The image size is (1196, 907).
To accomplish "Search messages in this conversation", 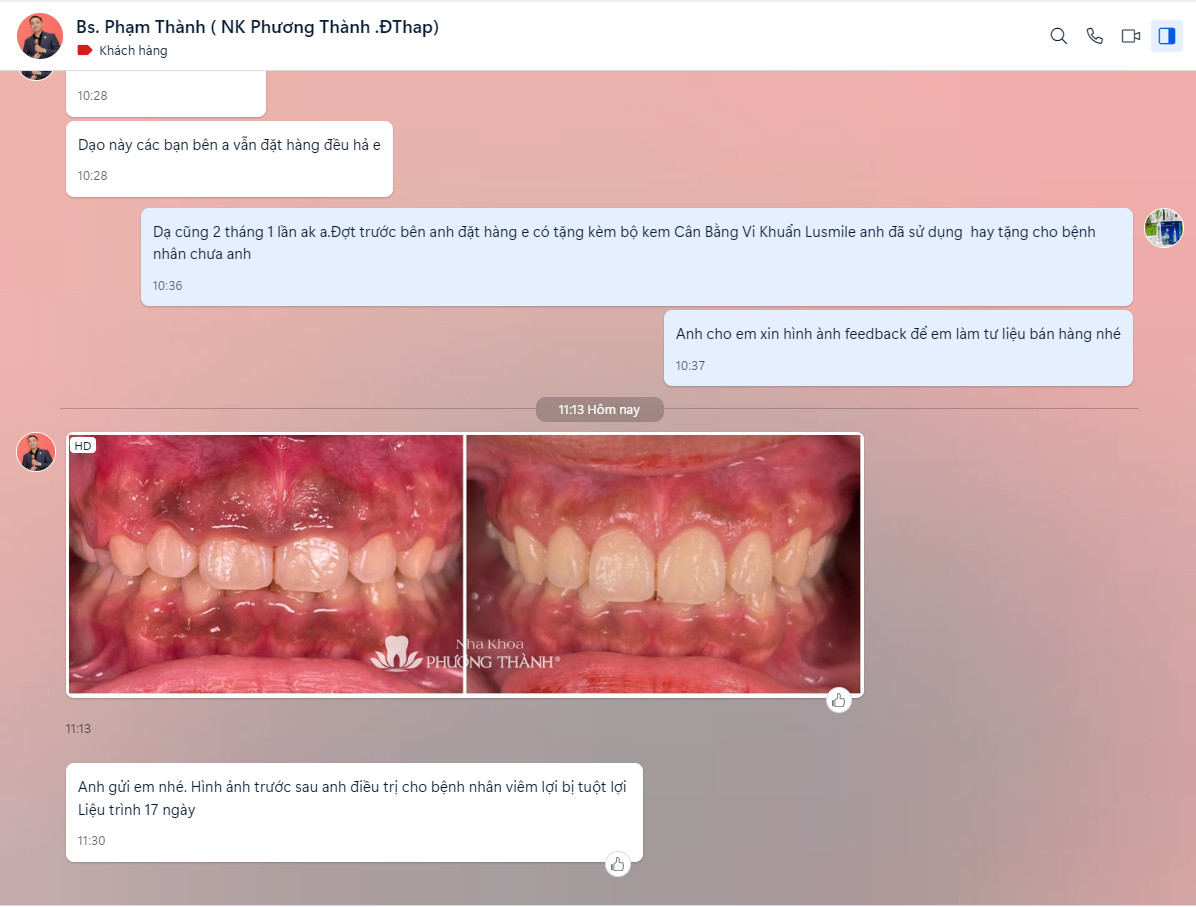I will tap(1058, 36).
